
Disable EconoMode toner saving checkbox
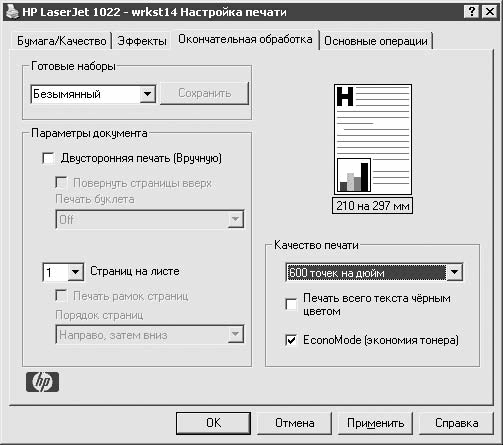[291, 340]
